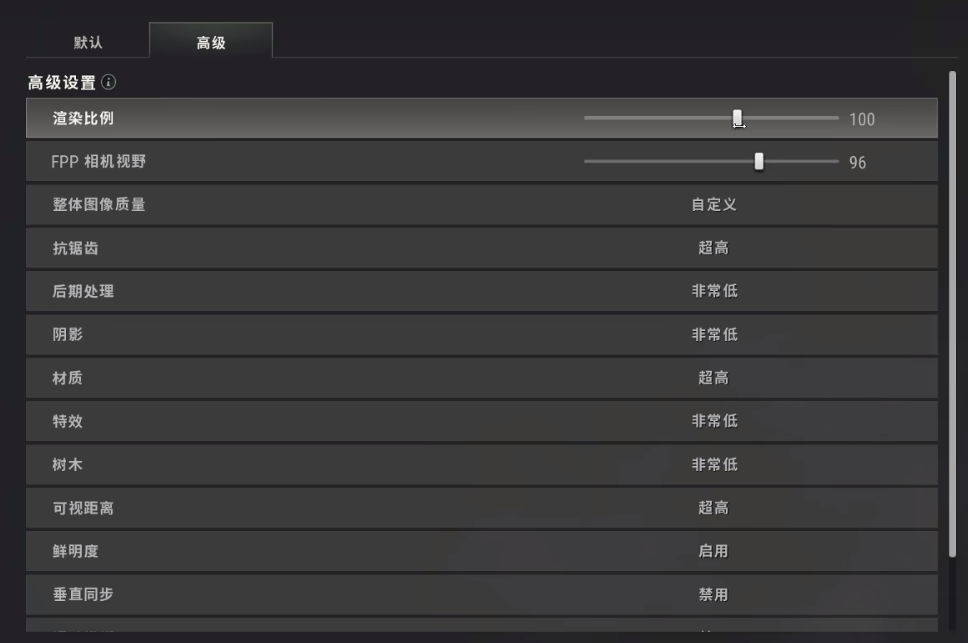Screen dimensions: 968x643
Task: Click the 渲染比例 value 100
Action: click(861, 120)
